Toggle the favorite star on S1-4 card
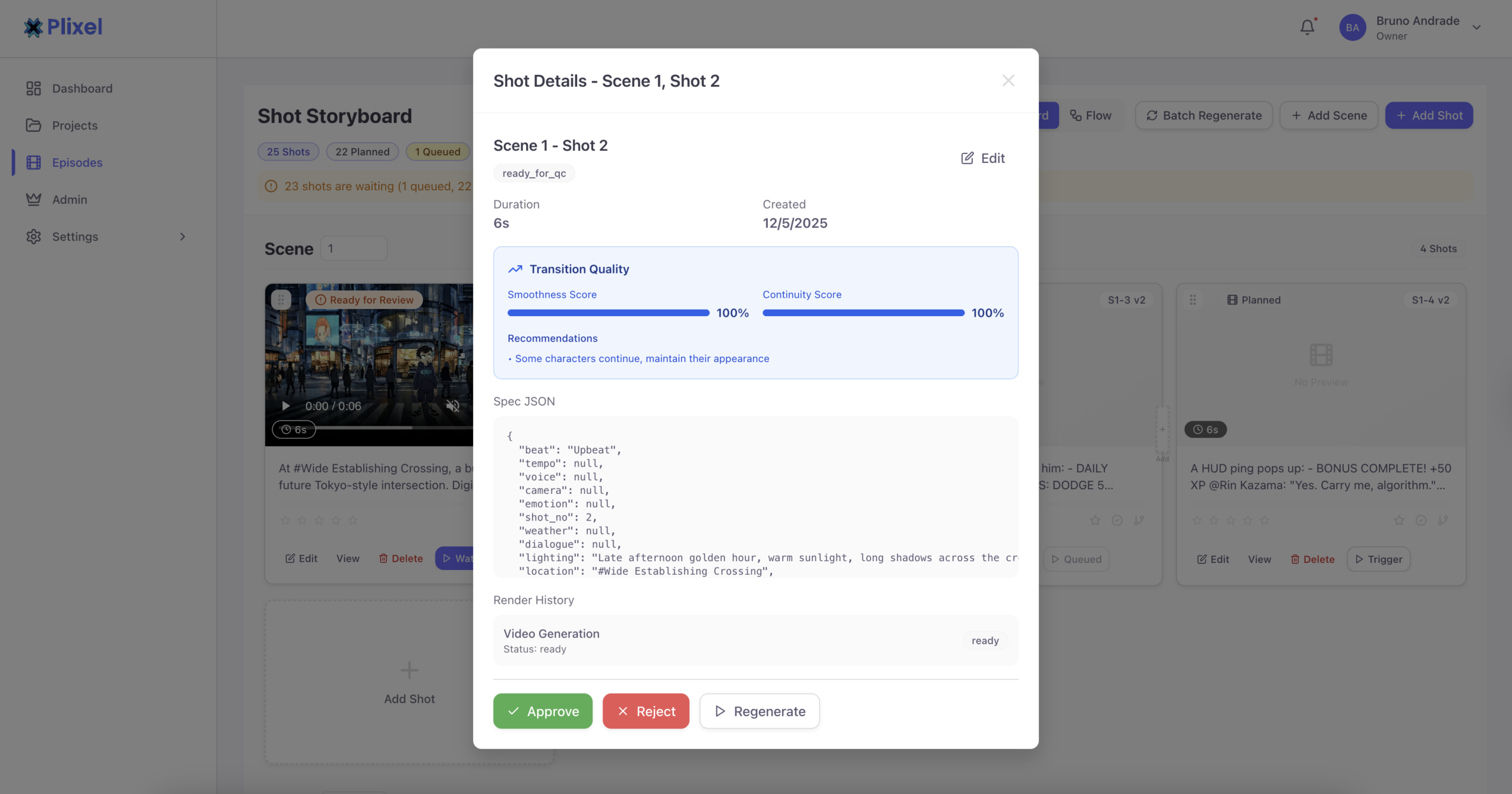The image size is (1512, 794). click(x=1399, y=520)
